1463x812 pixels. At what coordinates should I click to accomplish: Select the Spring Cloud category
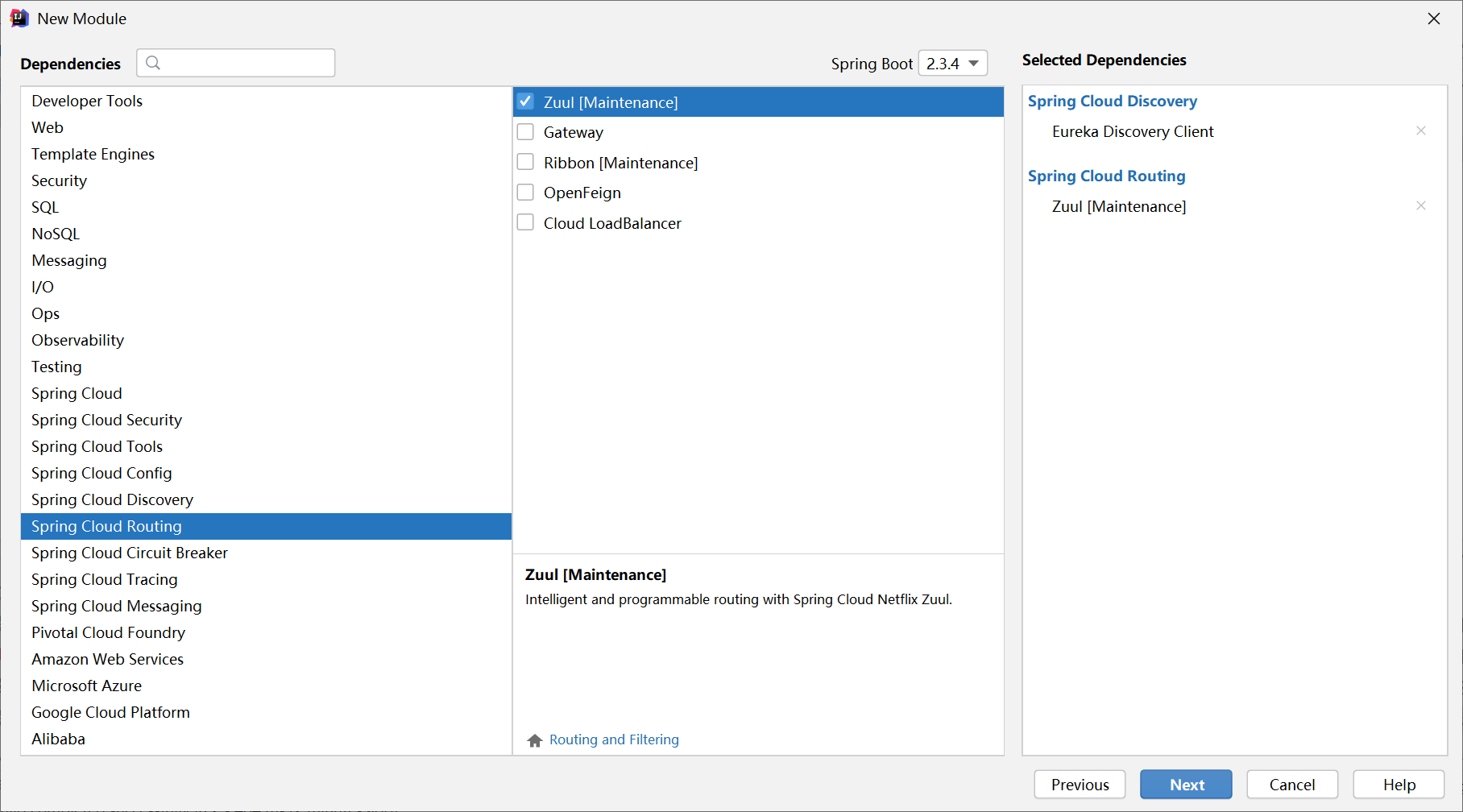[x=266, y=393]
